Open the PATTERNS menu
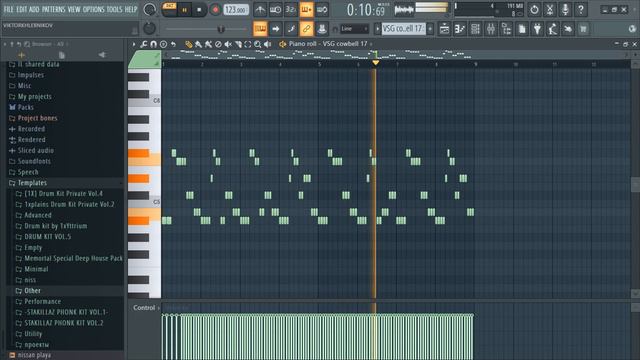This screenshot has width=640, height=360. (x=53, y=9)
